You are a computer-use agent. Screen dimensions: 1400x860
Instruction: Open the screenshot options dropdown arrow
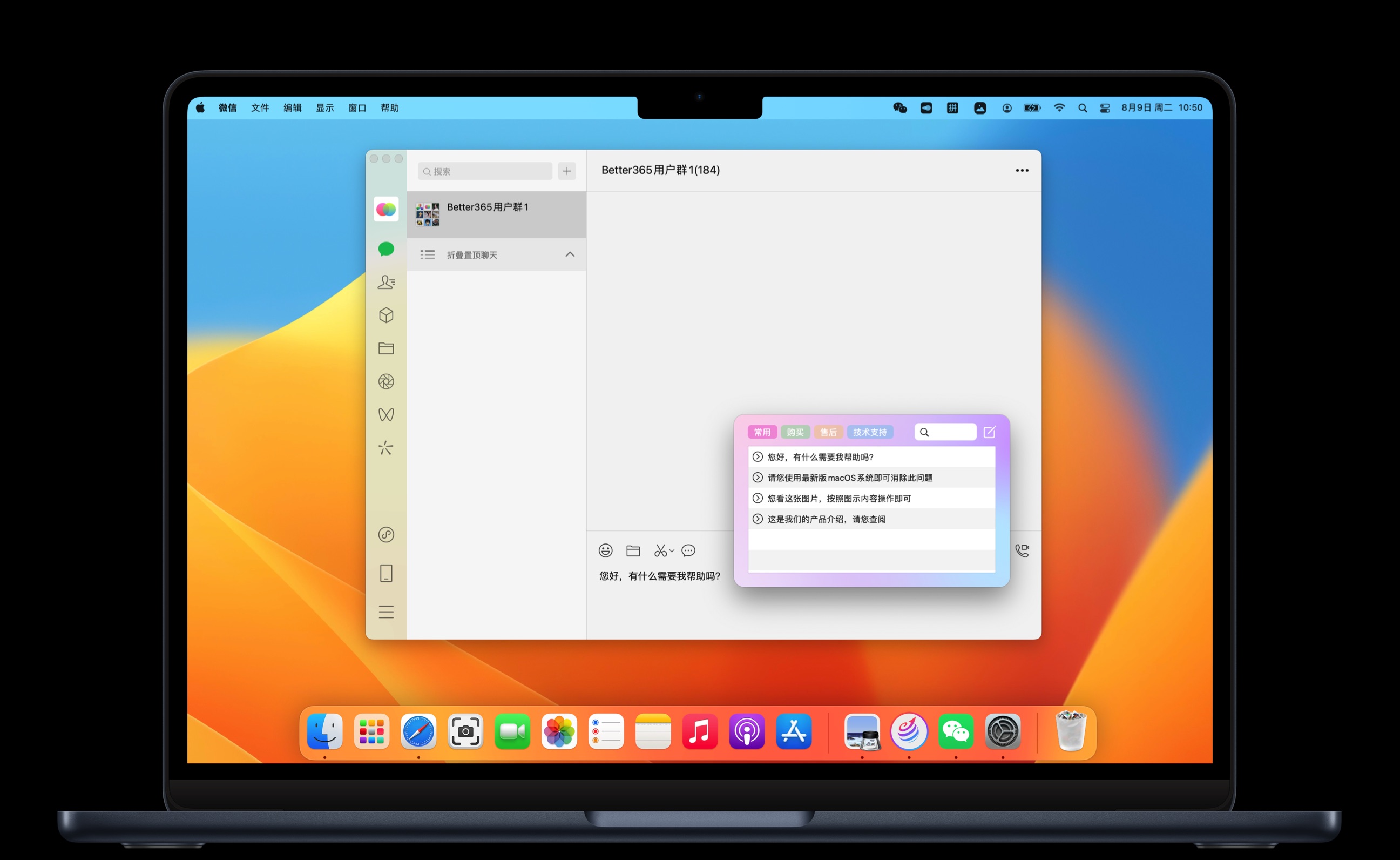pyautogui.click(x=672, y=550)
